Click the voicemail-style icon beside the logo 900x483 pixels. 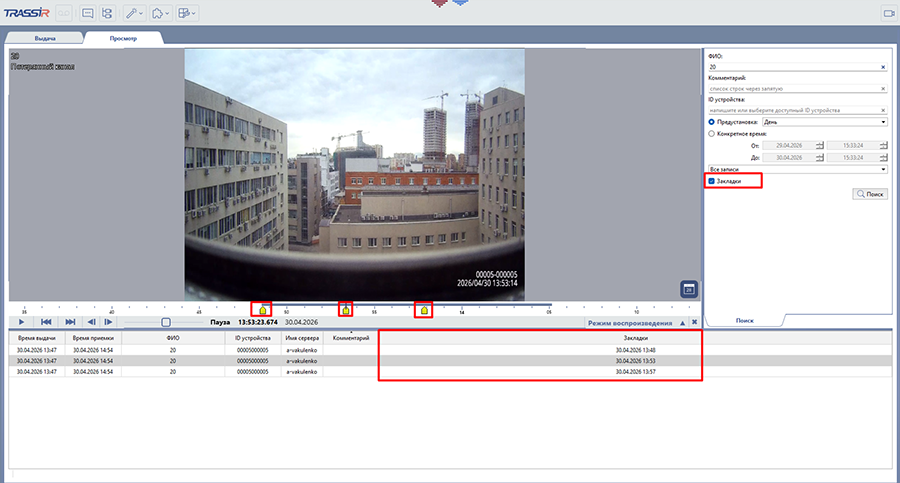(64, 13)
